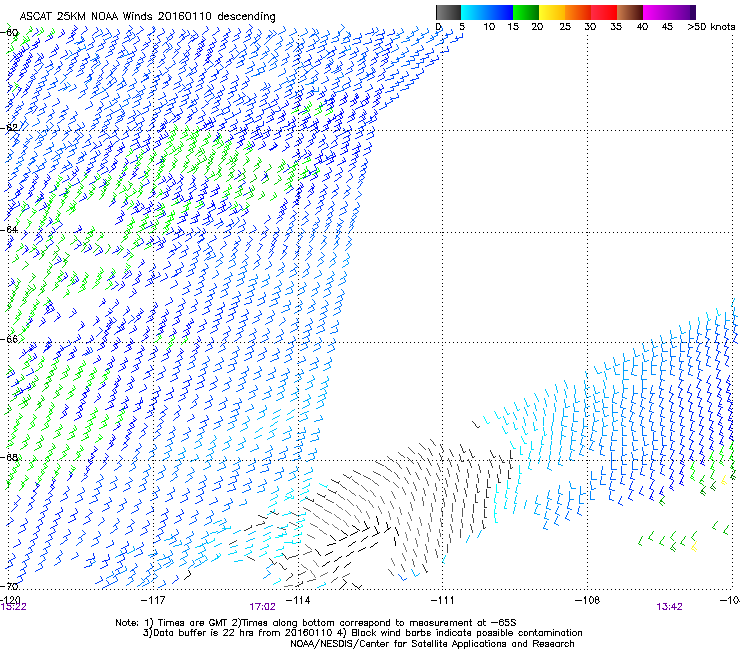
Task: Click the 'Times are GMT' note line
Action: pos(316,623)
